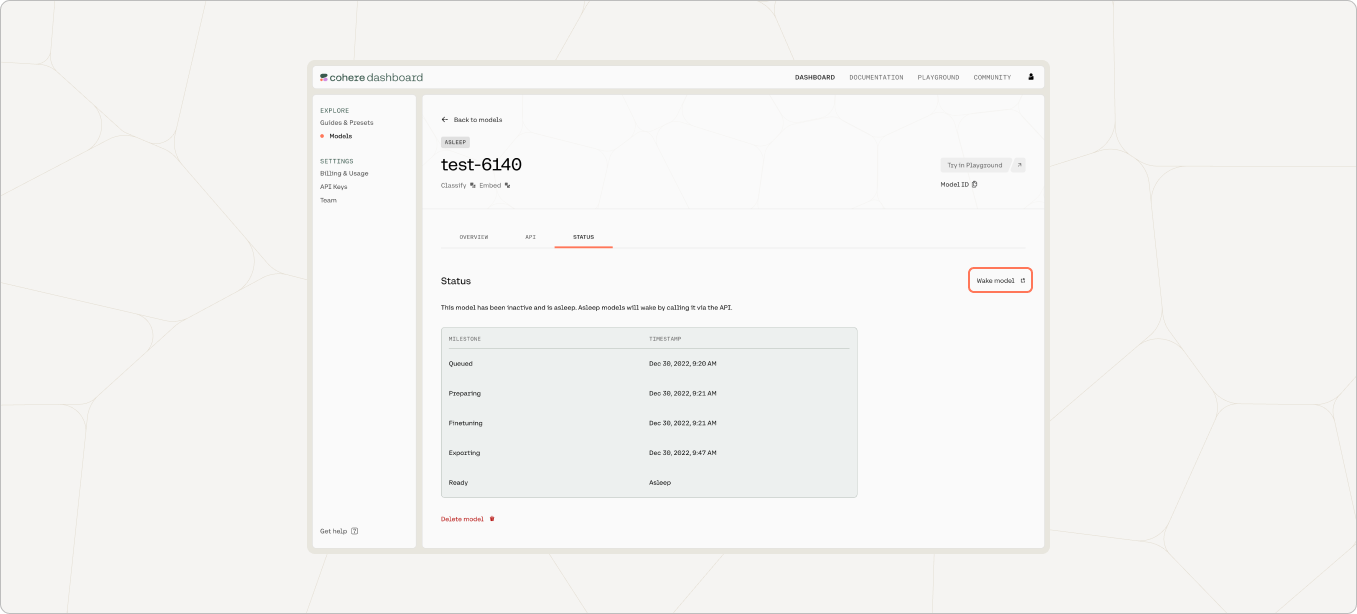
Task: Click the Ready milestone cell
Action: click(x=459, y=483)
